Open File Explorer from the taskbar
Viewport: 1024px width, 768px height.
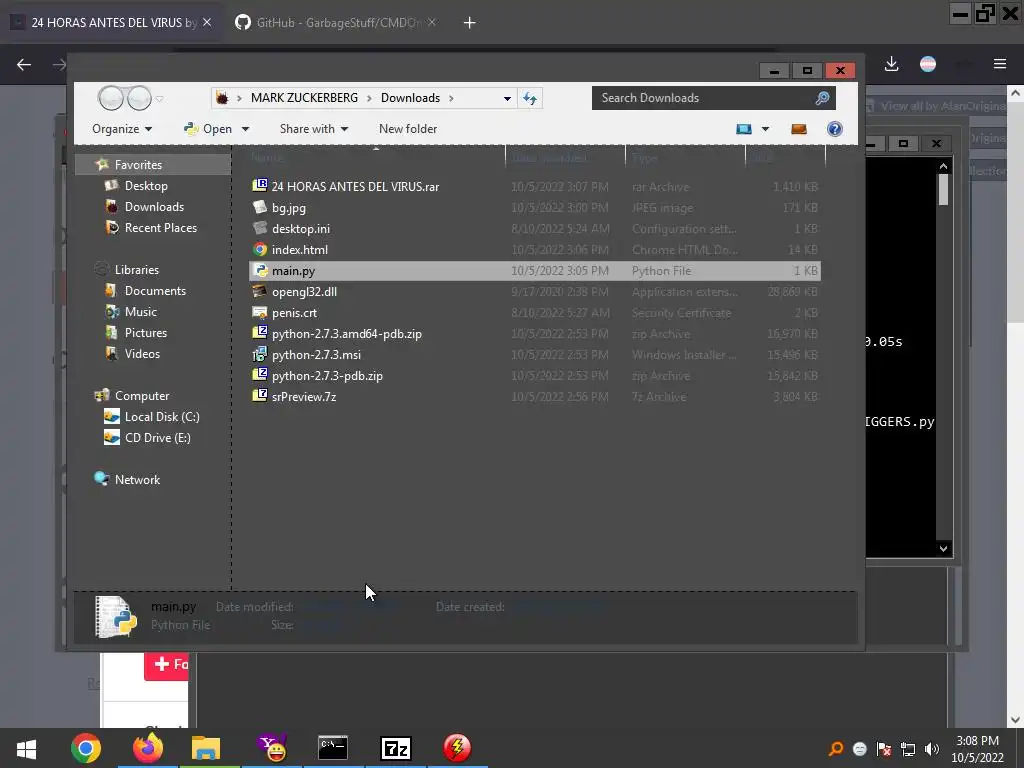pos(206,748)
